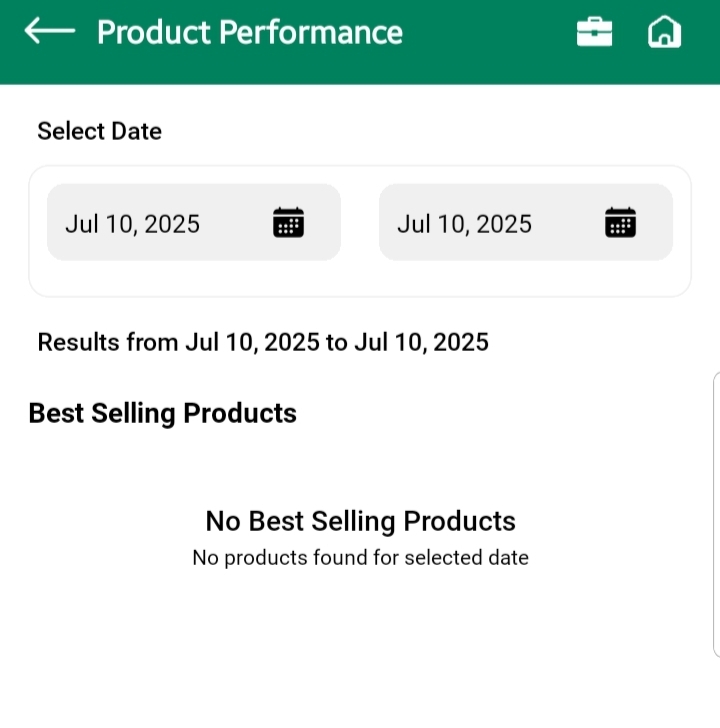Click the No products found subtitle text
The height and width of the screenshot is (728, 720).
click(x=360, y=557)
